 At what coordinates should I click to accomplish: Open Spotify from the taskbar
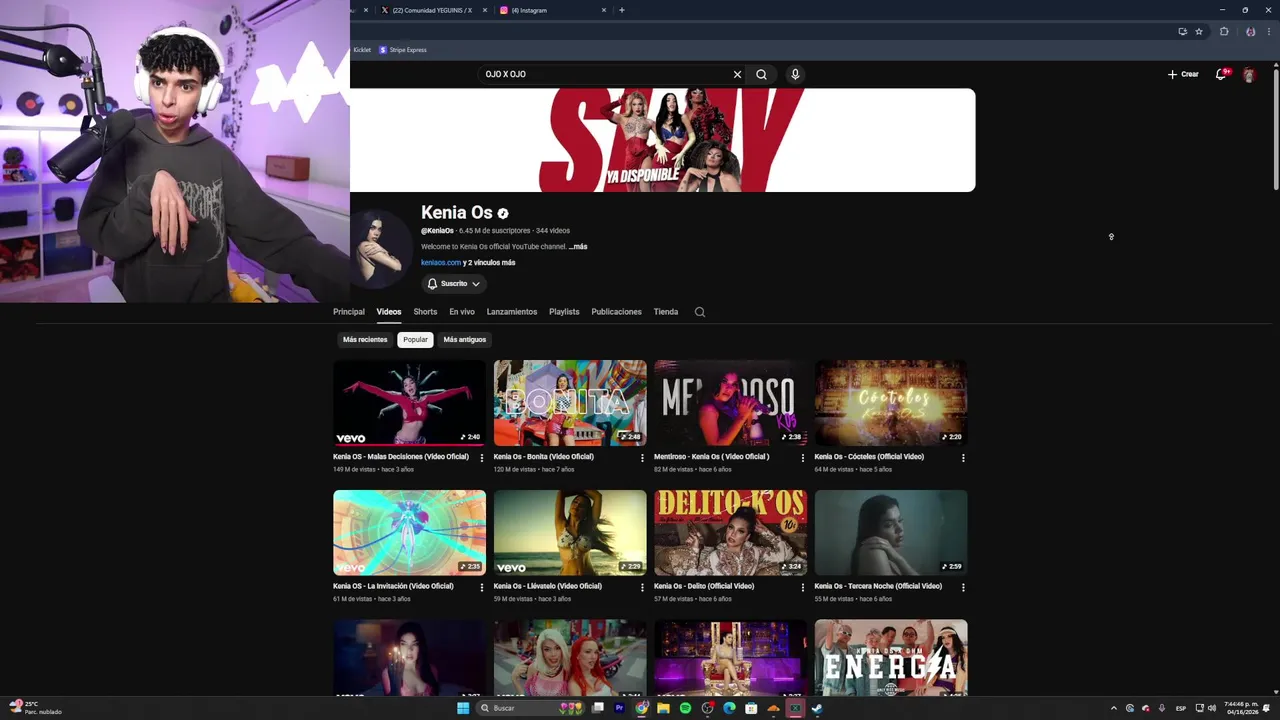(685, 708)
